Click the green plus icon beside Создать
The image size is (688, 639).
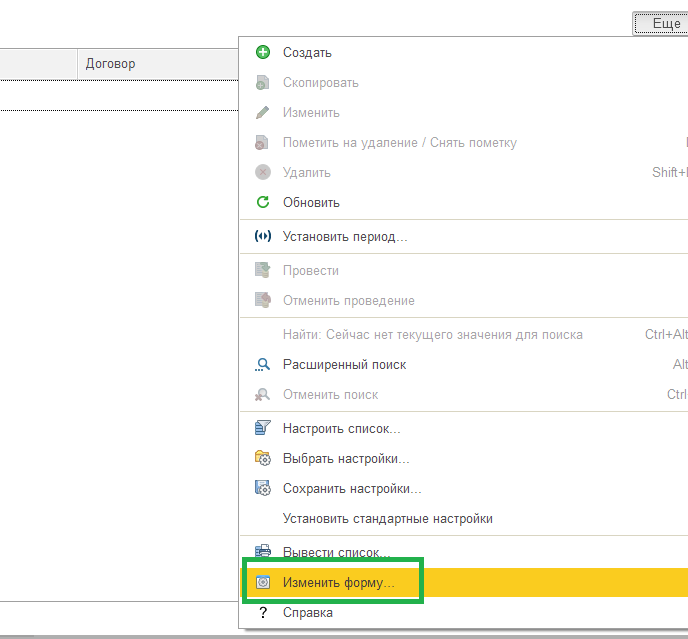pos(263,52)
